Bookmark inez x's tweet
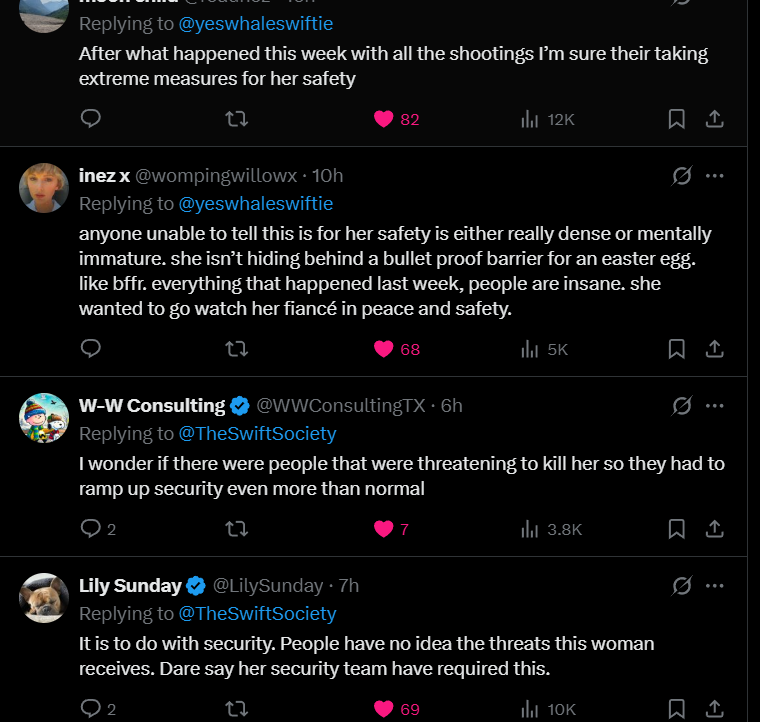 click(x=676, y=349)
